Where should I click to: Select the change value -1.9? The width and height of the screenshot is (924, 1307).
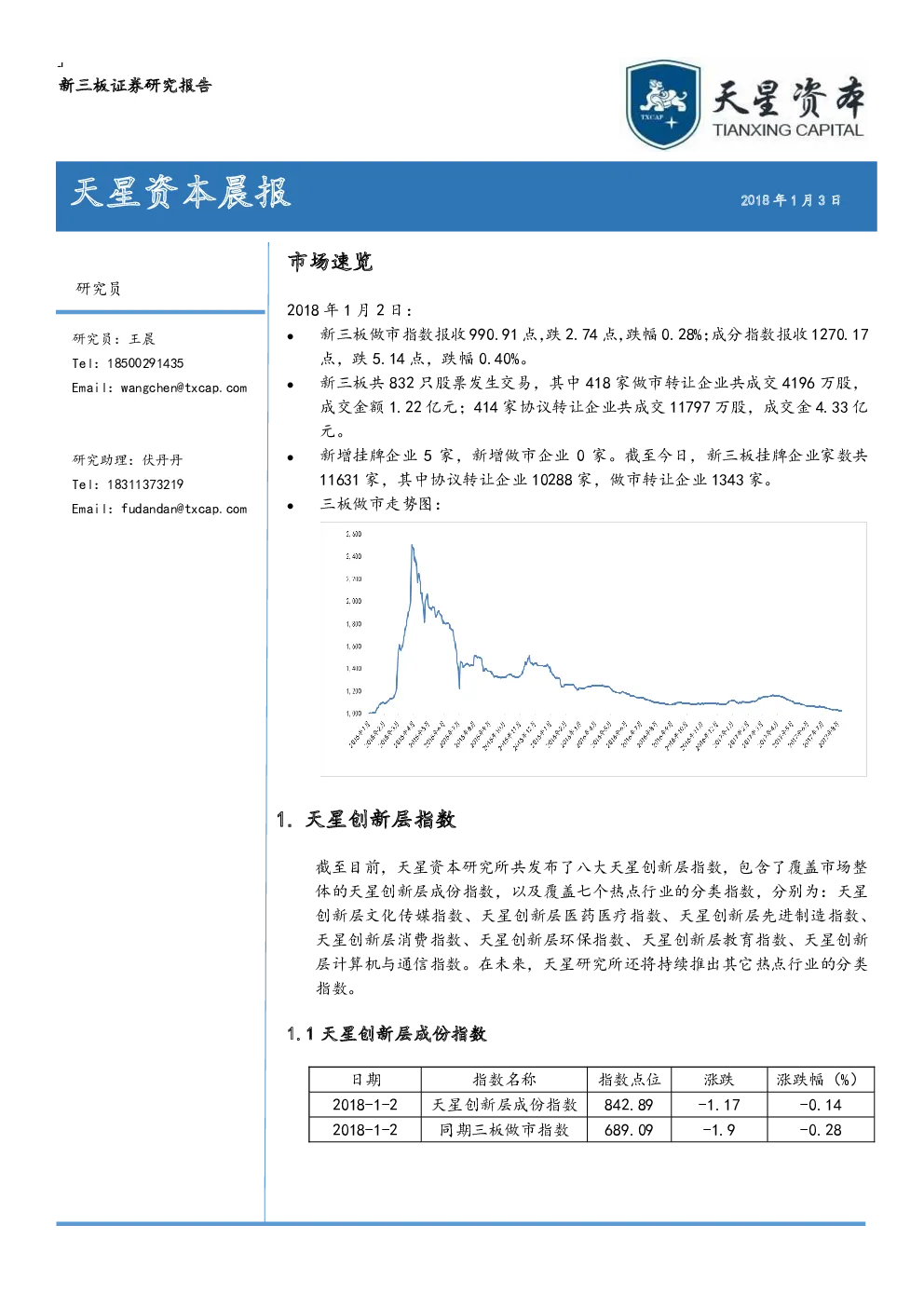coord(719,1130)
